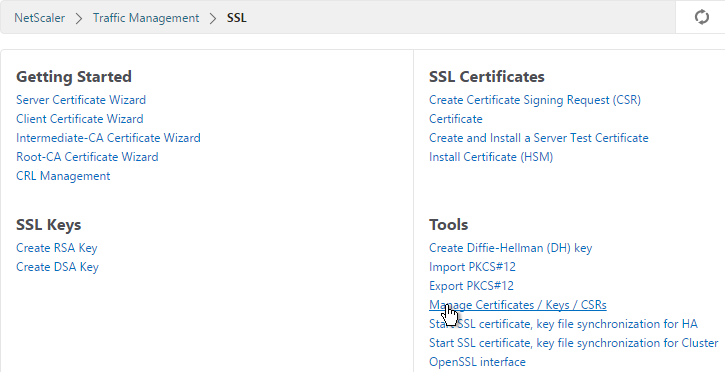Open CRL Management link
The height and width of the screenshot is (372, 725).
coord(63,176)
